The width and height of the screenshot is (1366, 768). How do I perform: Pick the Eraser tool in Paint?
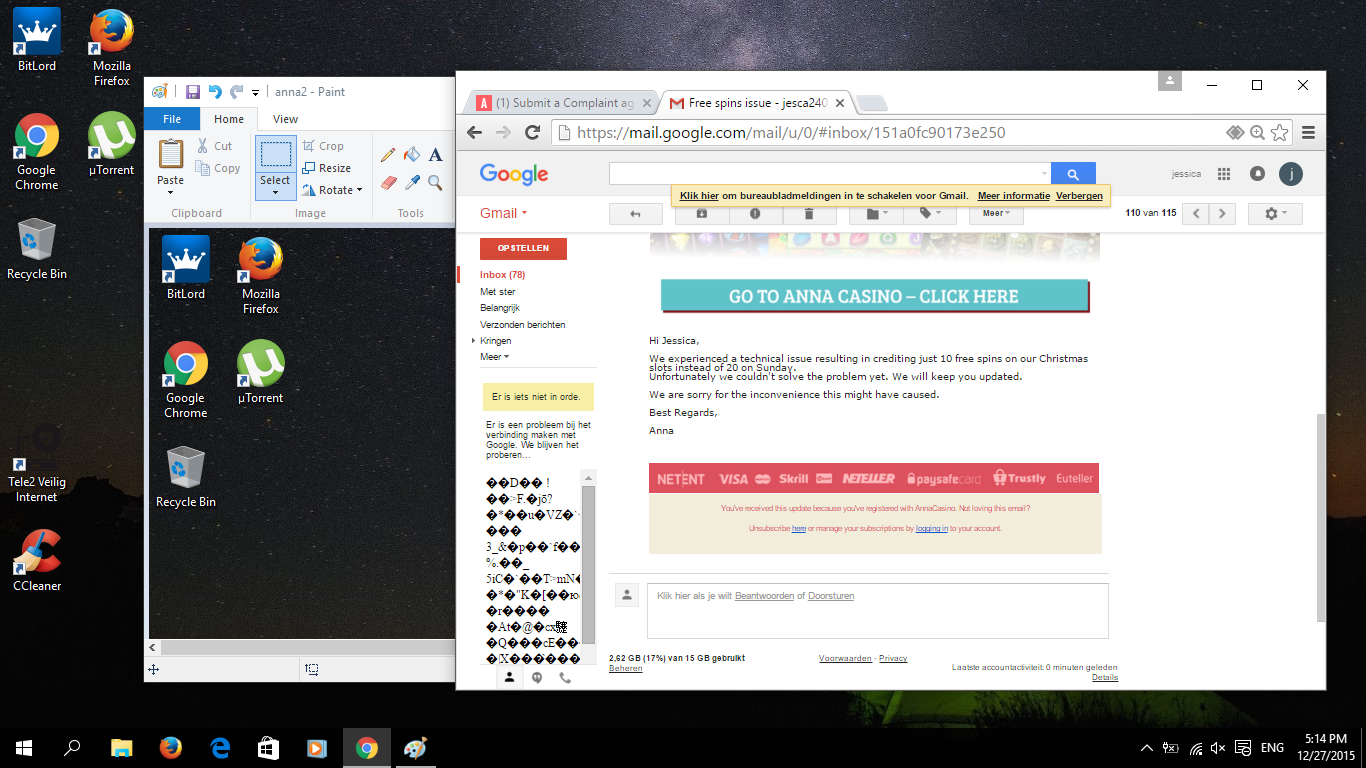click(388, 182)
